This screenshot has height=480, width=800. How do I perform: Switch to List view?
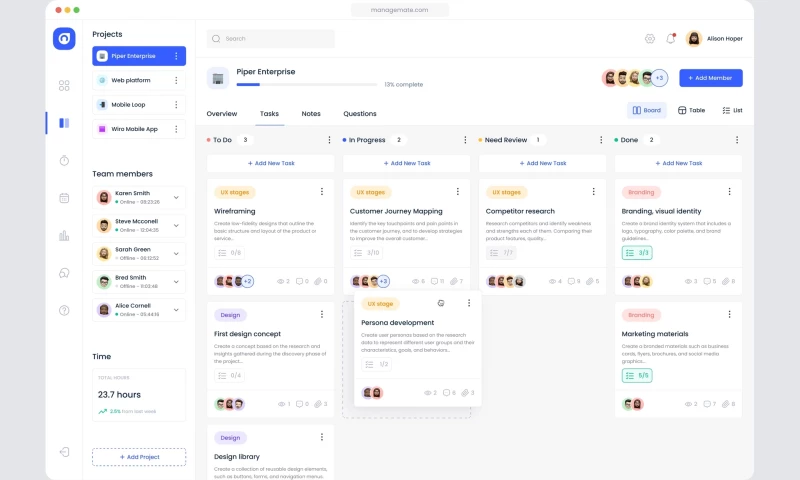tap(732, 110)
